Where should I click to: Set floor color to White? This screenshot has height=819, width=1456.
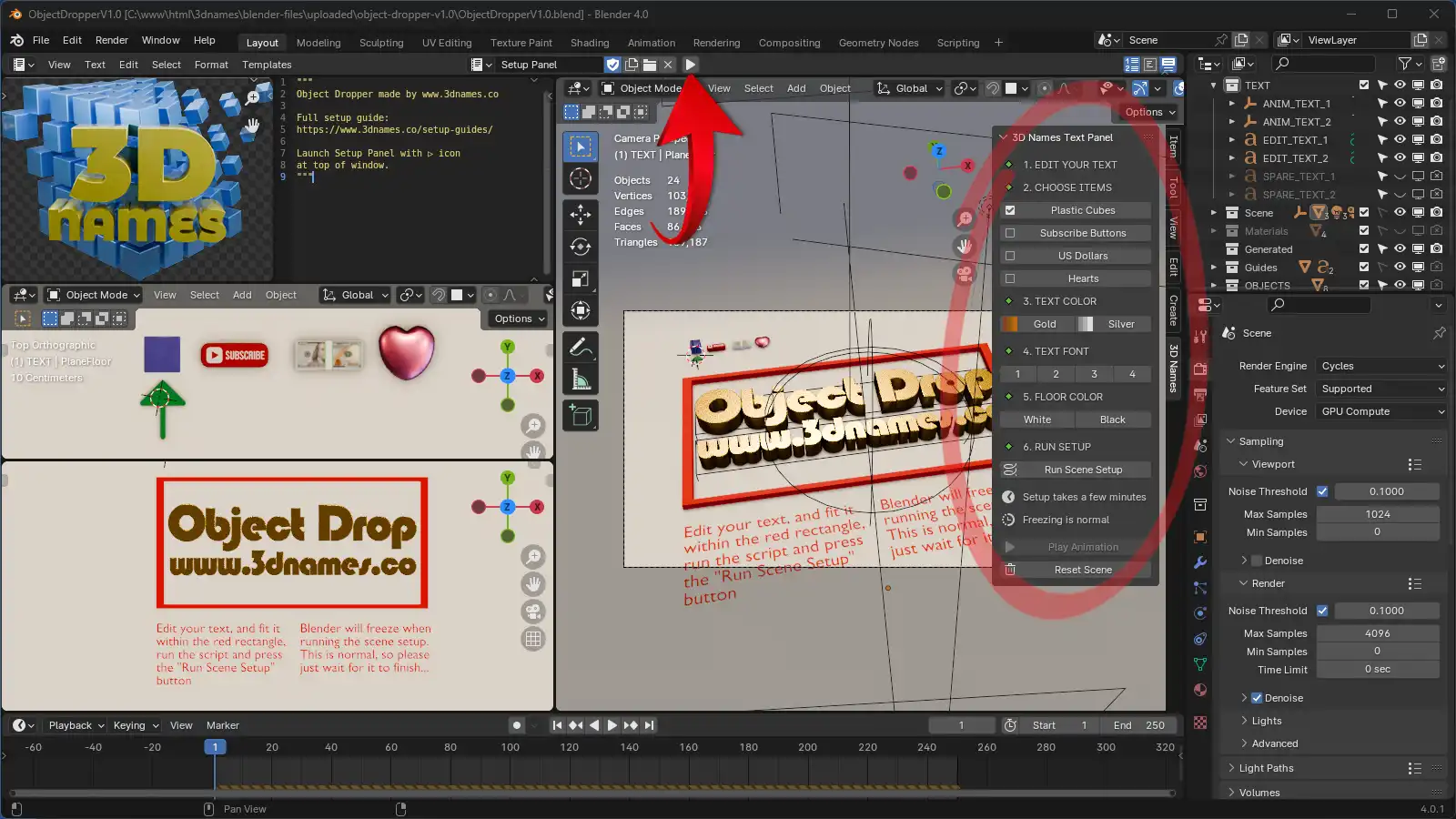pos(1037,420)
